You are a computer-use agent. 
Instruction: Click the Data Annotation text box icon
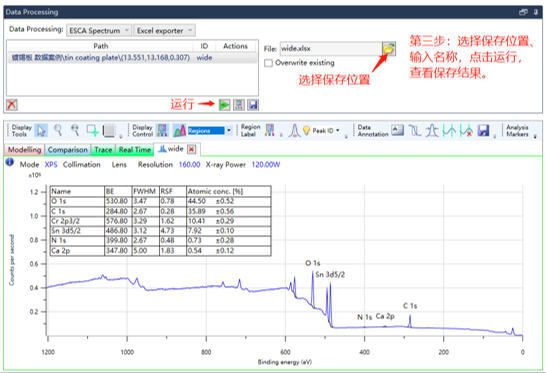(397, 130)
